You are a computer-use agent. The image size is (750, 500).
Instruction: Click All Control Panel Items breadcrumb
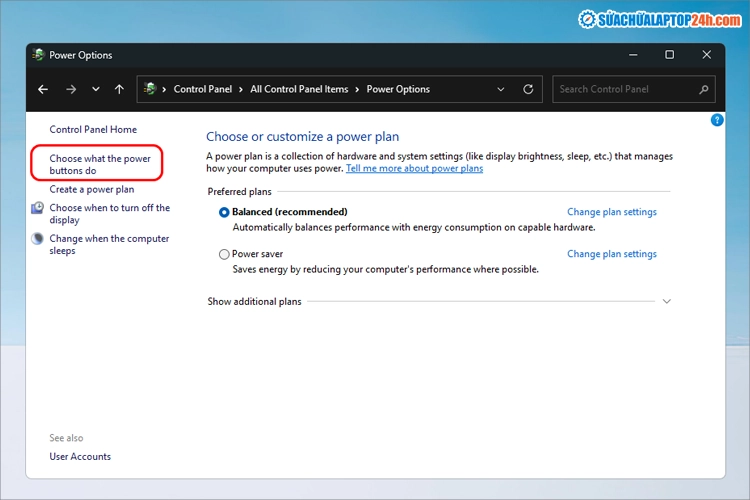pyautogui.click(x=299, y=89)
